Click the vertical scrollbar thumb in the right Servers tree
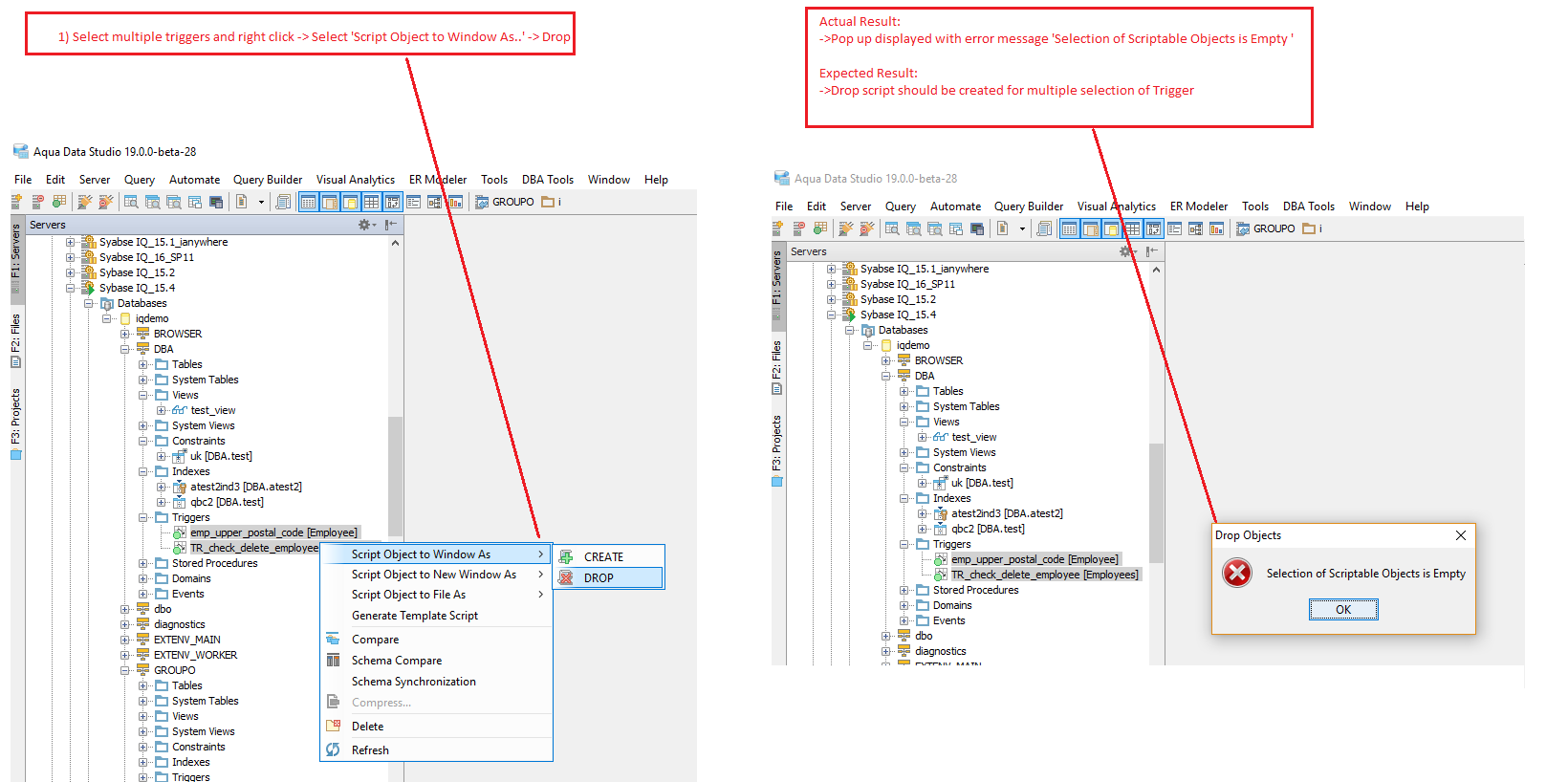 click(1156, 504)
